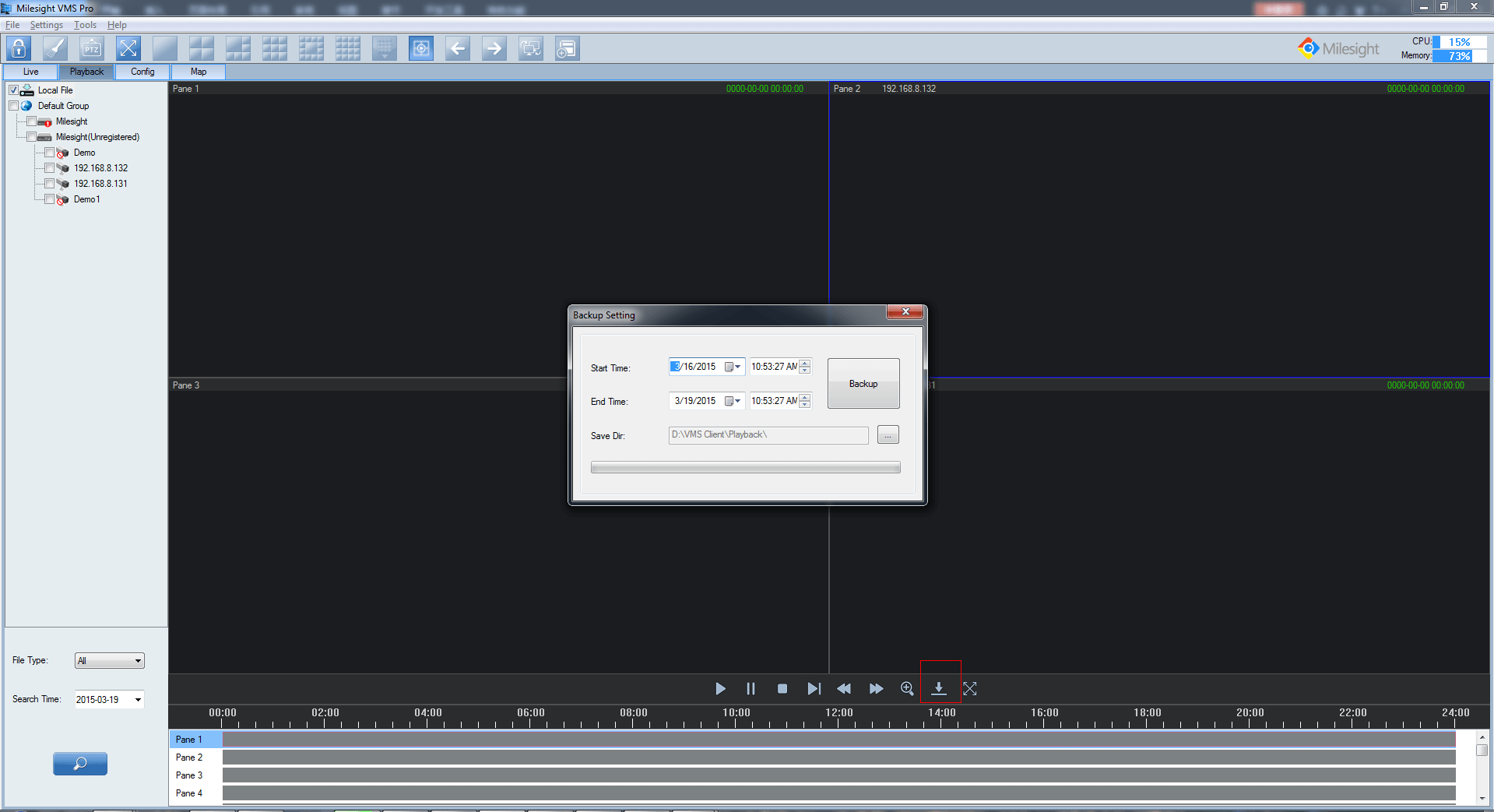Open the File menu
This screenshot has height=812, width=1494.
12,25
